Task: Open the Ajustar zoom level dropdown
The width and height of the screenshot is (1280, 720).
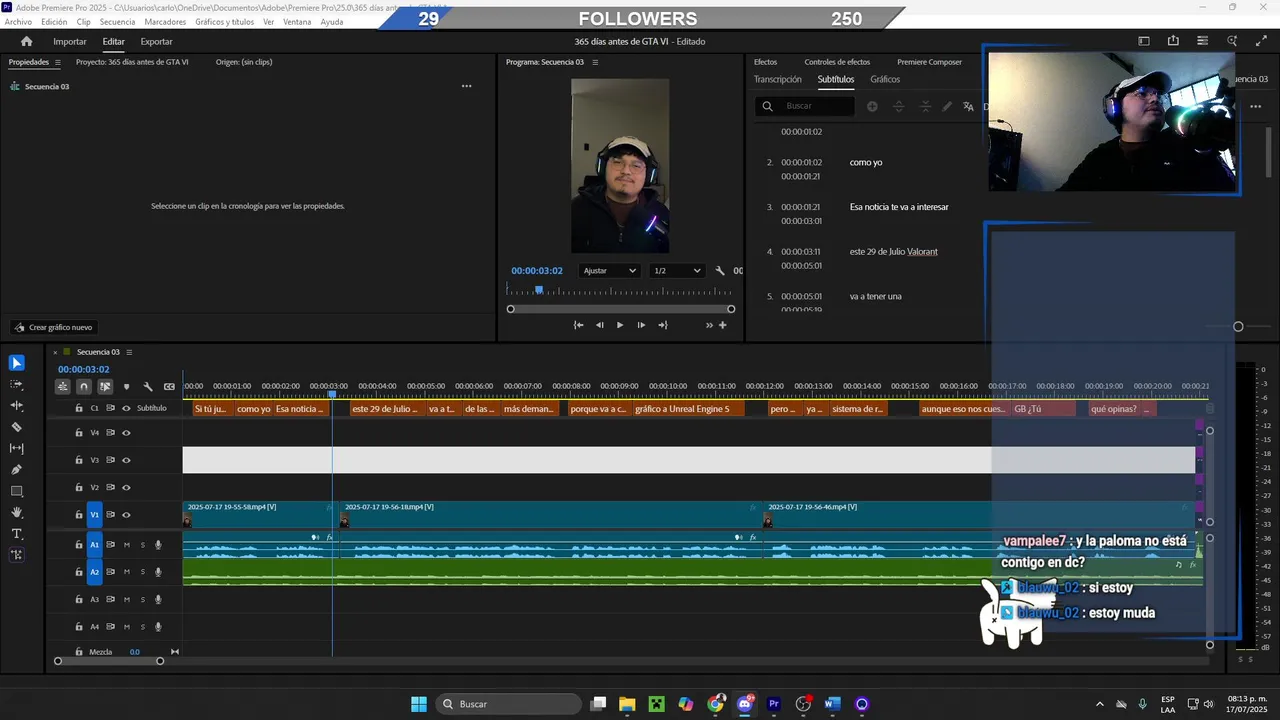Action: [x=609, y=271]
